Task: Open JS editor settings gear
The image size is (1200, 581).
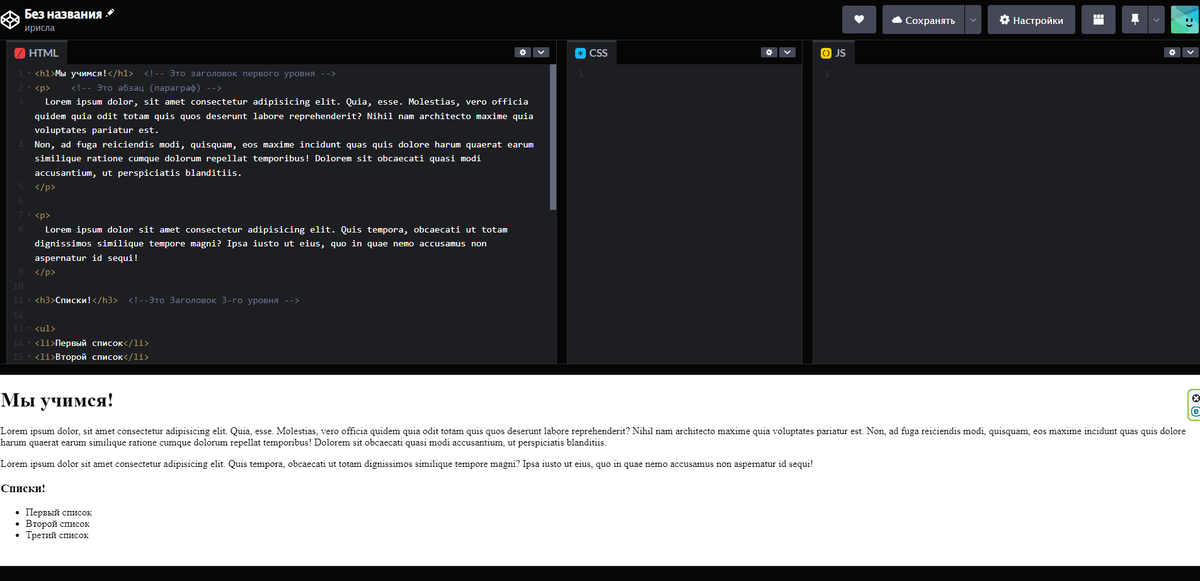Action: [1174, 52]
